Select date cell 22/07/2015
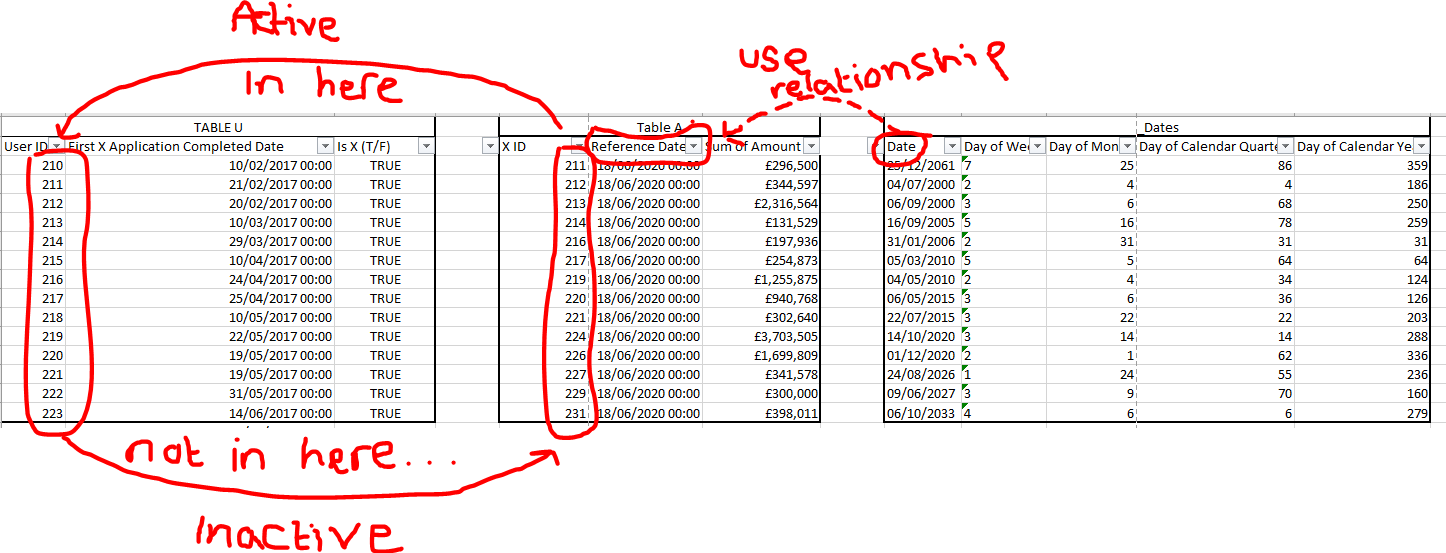The image size is (1446, 553). click(x=923, y=317)
